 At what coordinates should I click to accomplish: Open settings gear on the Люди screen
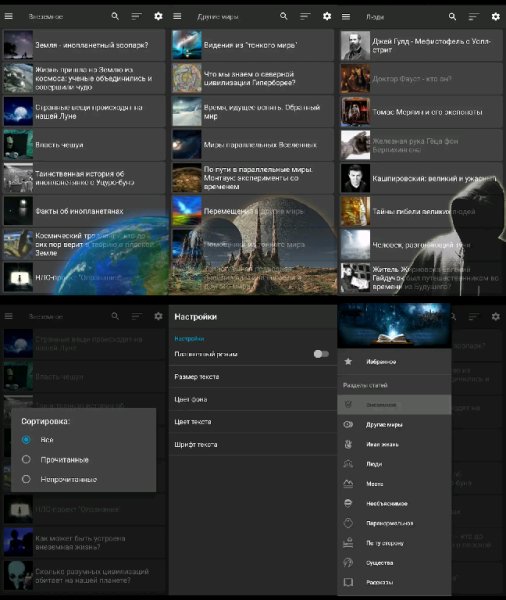(x=495, y=16)
